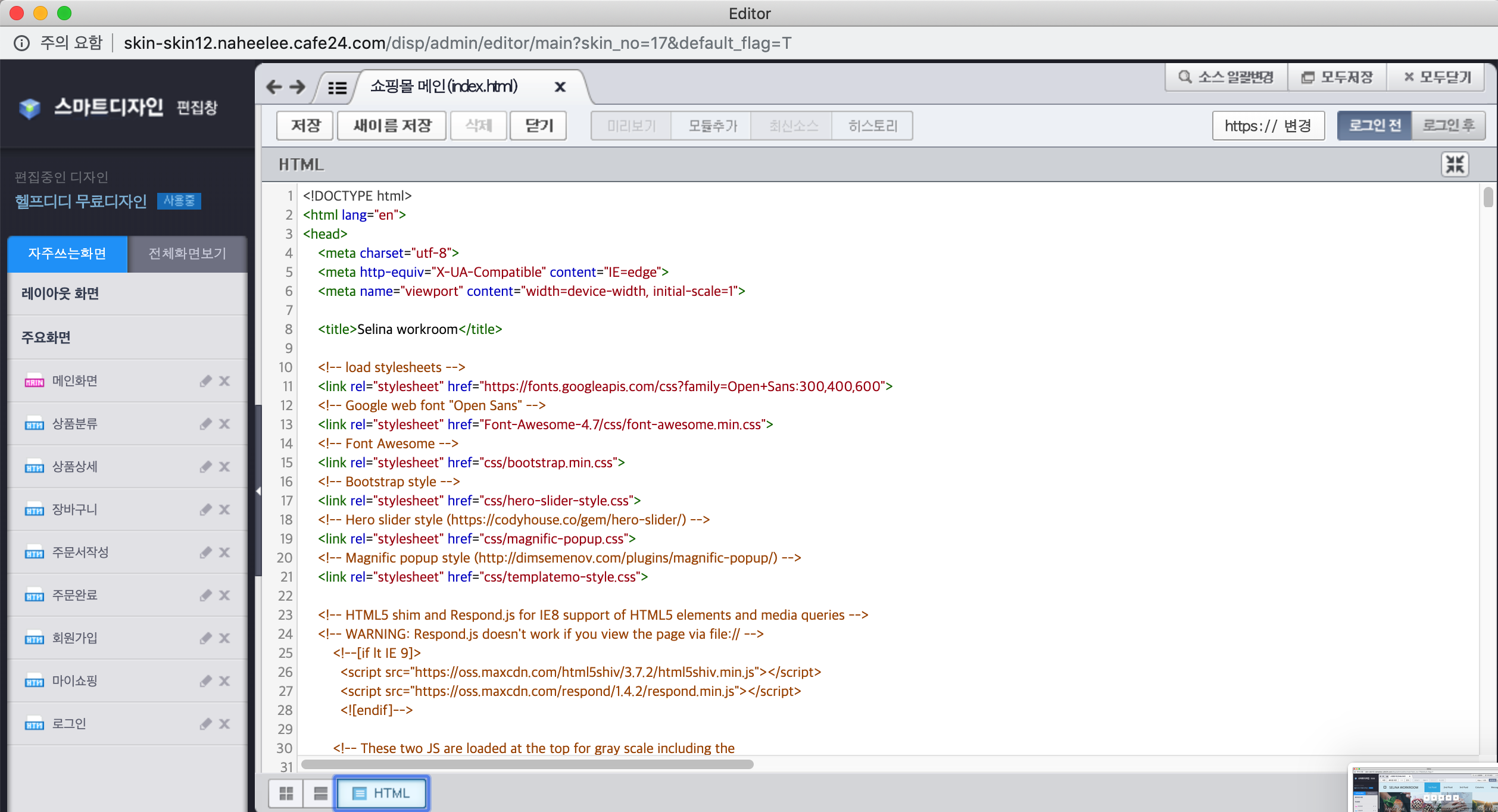This screenshot has height=812, width=1498.
Task: Switch to 로그인 후 mode
Action: 1448,126
